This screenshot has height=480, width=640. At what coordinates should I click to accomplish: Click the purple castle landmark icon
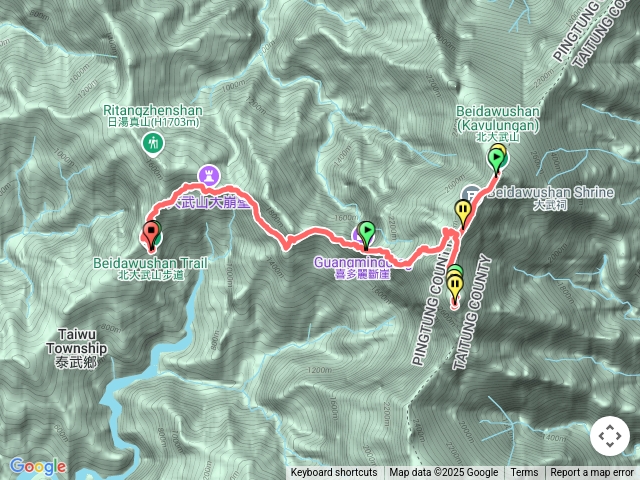tap(209, 176)
